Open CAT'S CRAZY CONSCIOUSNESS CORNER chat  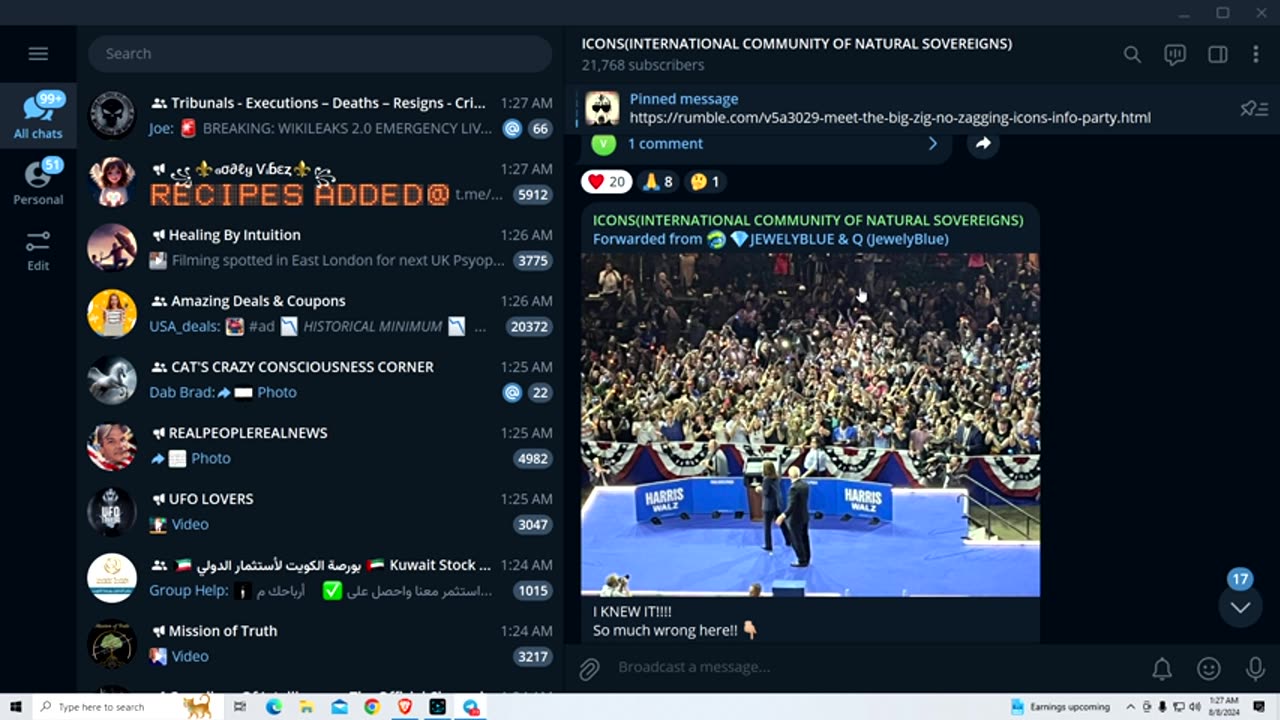click(x=320, y=379)
